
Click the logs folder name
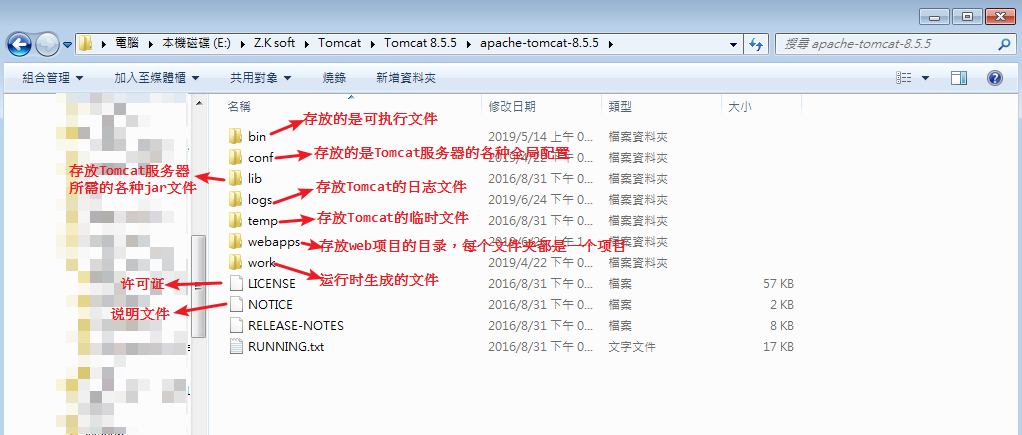(x=260, y=200)
